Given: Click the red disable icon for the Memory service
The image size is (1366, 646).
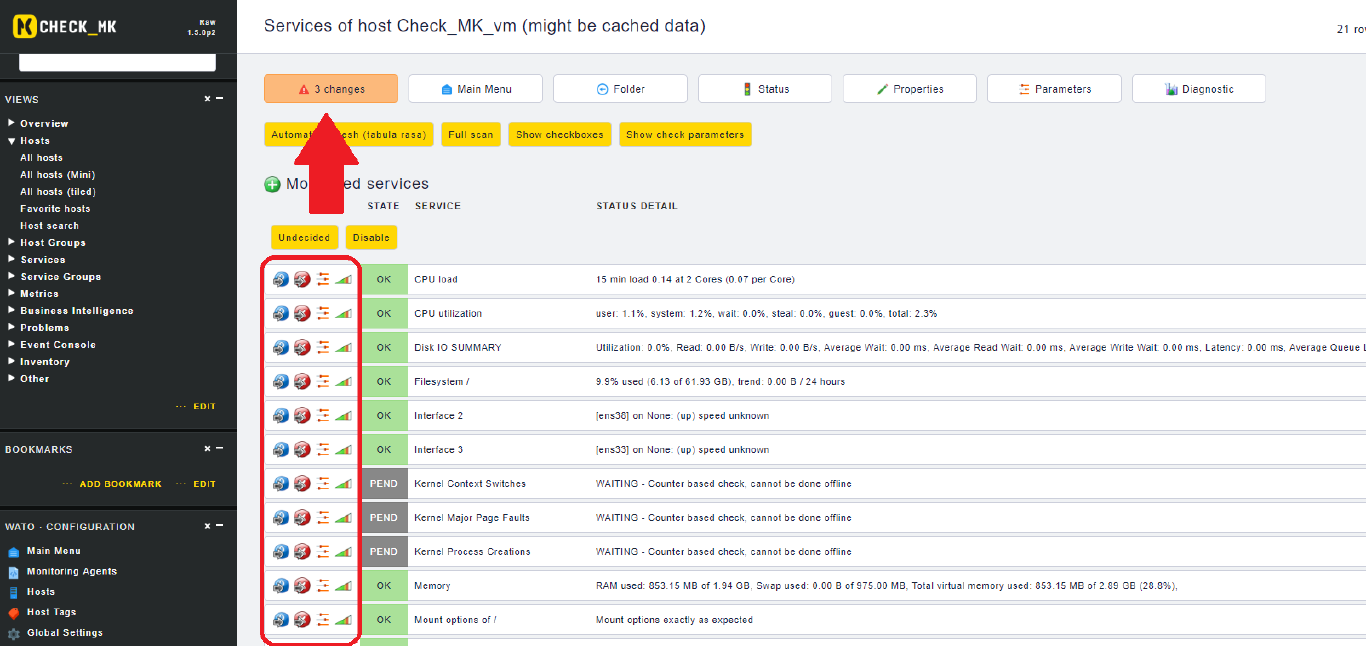Looking at the screenshot, I should pos(302,586).
